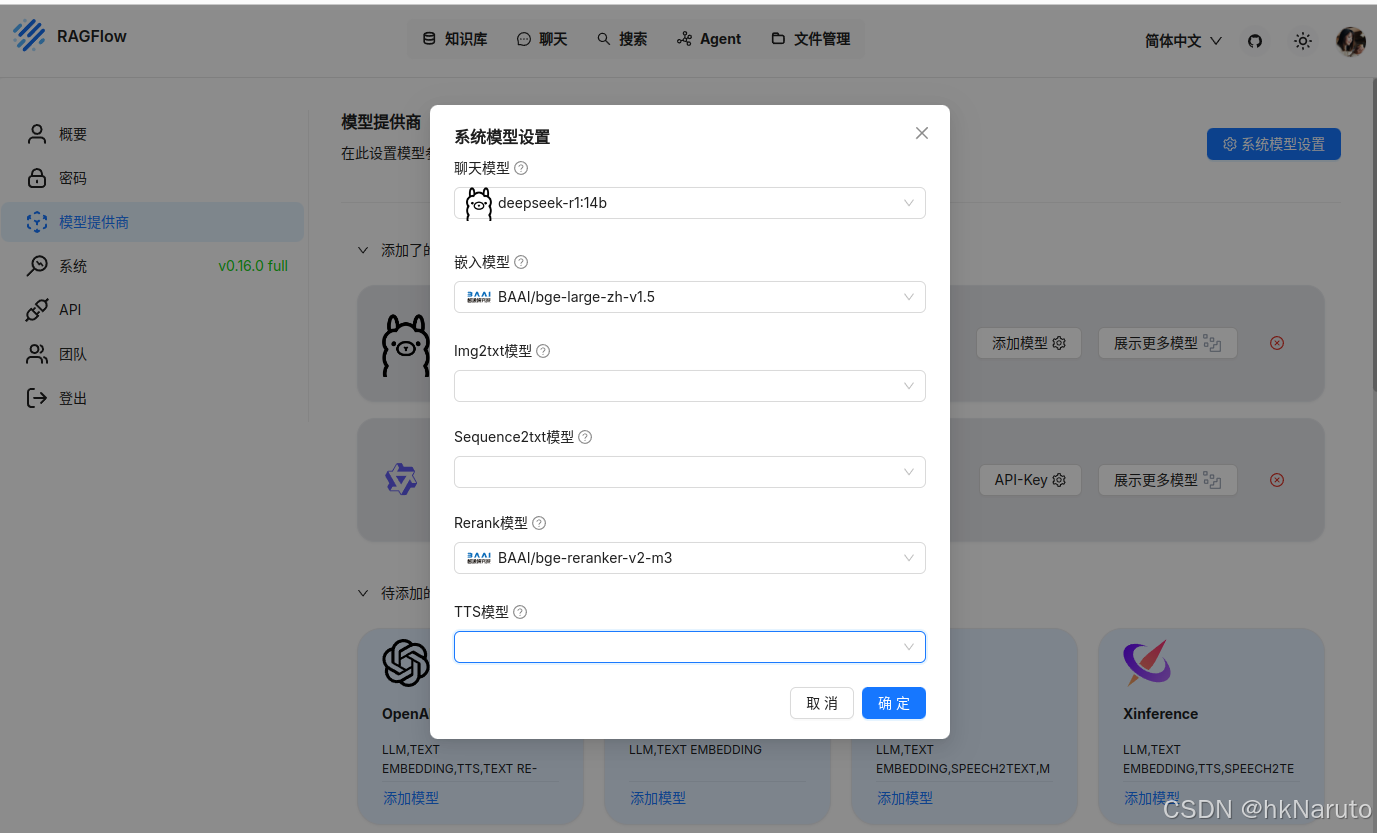
Task: Close the 系统模型设置 dialog with X
Action: (922, 133)
